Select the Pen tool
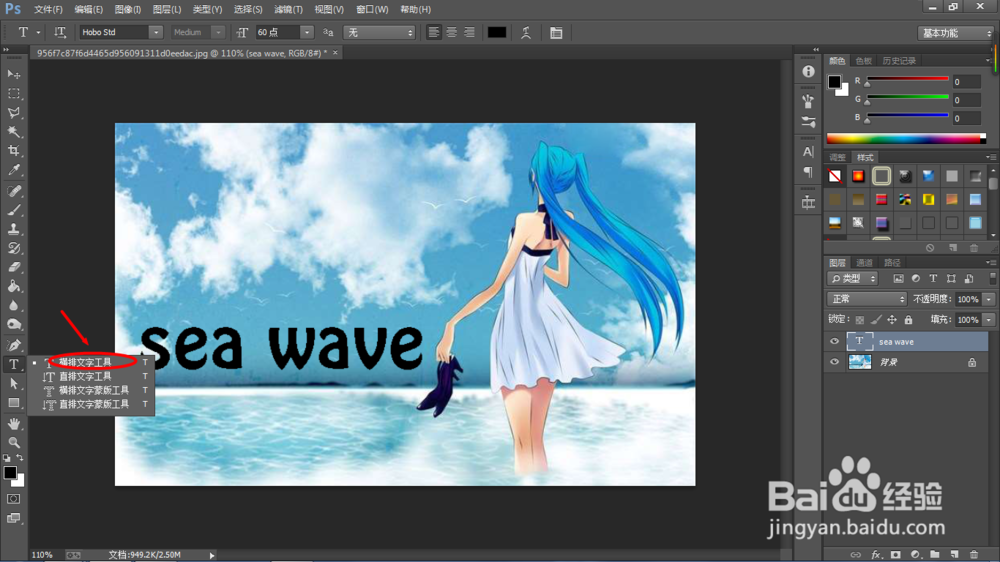Image resolution: width=1000 pixels, height=562 pixels. (13, 345)
